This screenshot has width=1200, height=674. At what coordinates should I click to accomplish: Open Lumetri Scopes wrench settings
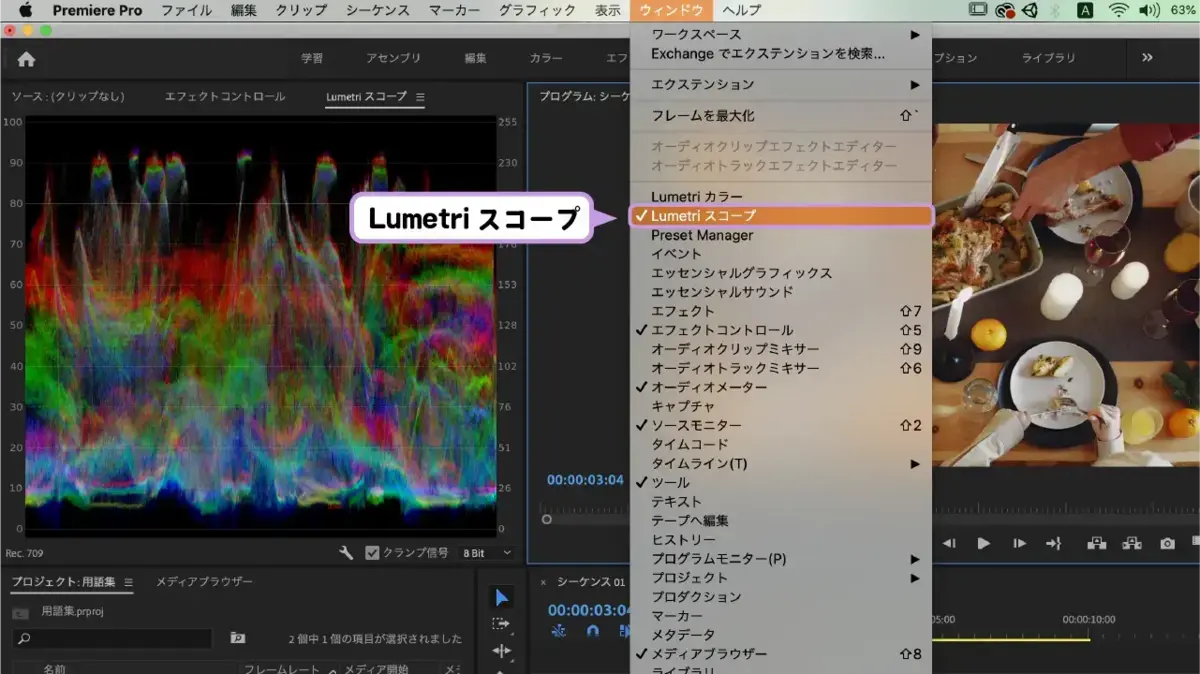pyautogui.click(x=346, y=553)
